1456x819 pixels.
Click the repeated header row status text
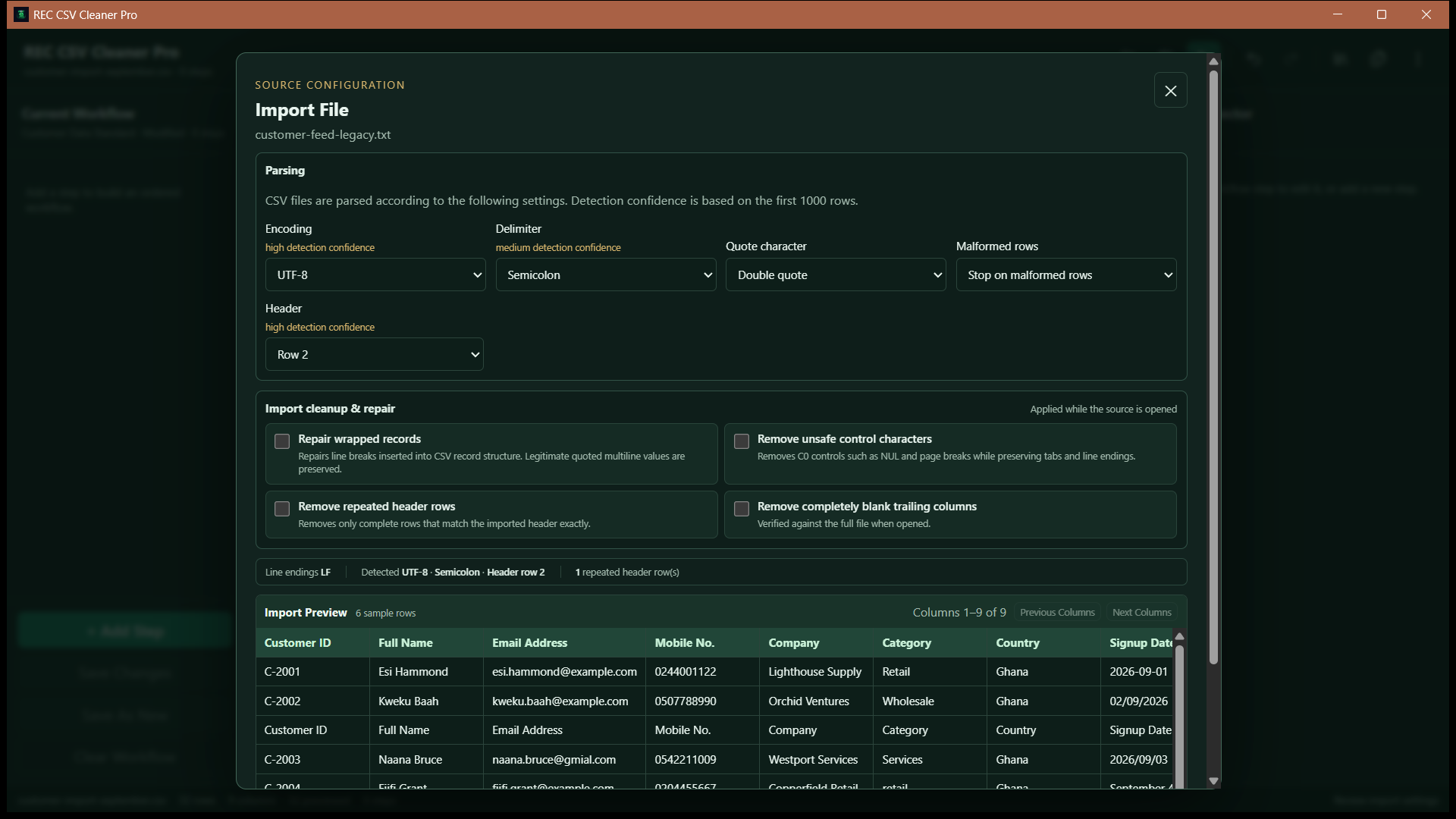(627, 573)
